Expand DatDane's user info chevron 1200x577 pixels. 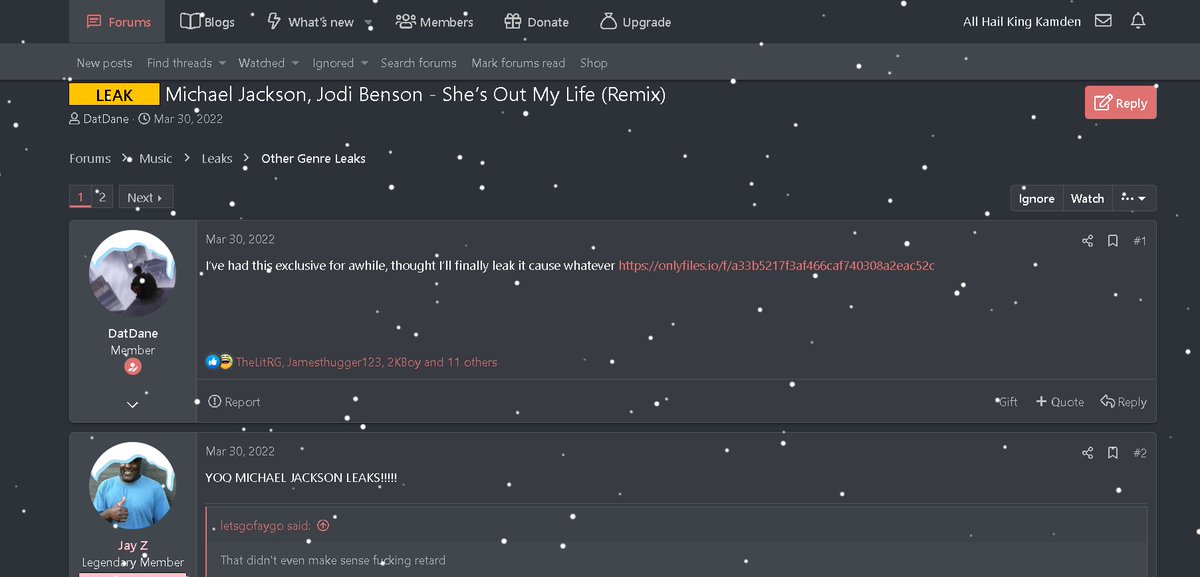(x=132, y=404)
